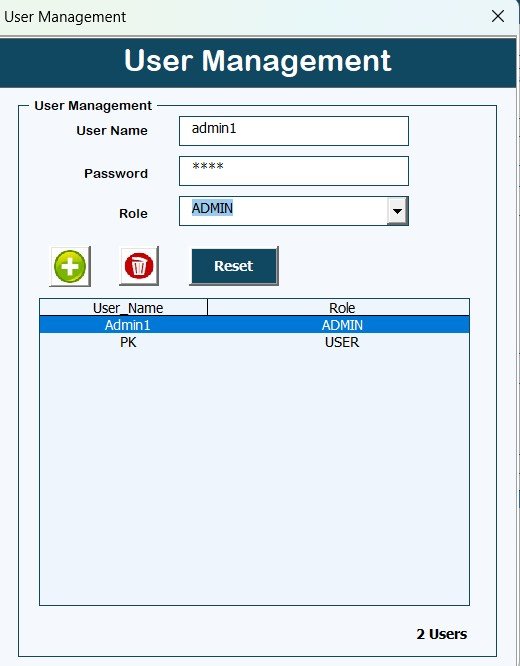Click the Role column header in list
This screenshot has height=666, width=520.
pos(339,308)
